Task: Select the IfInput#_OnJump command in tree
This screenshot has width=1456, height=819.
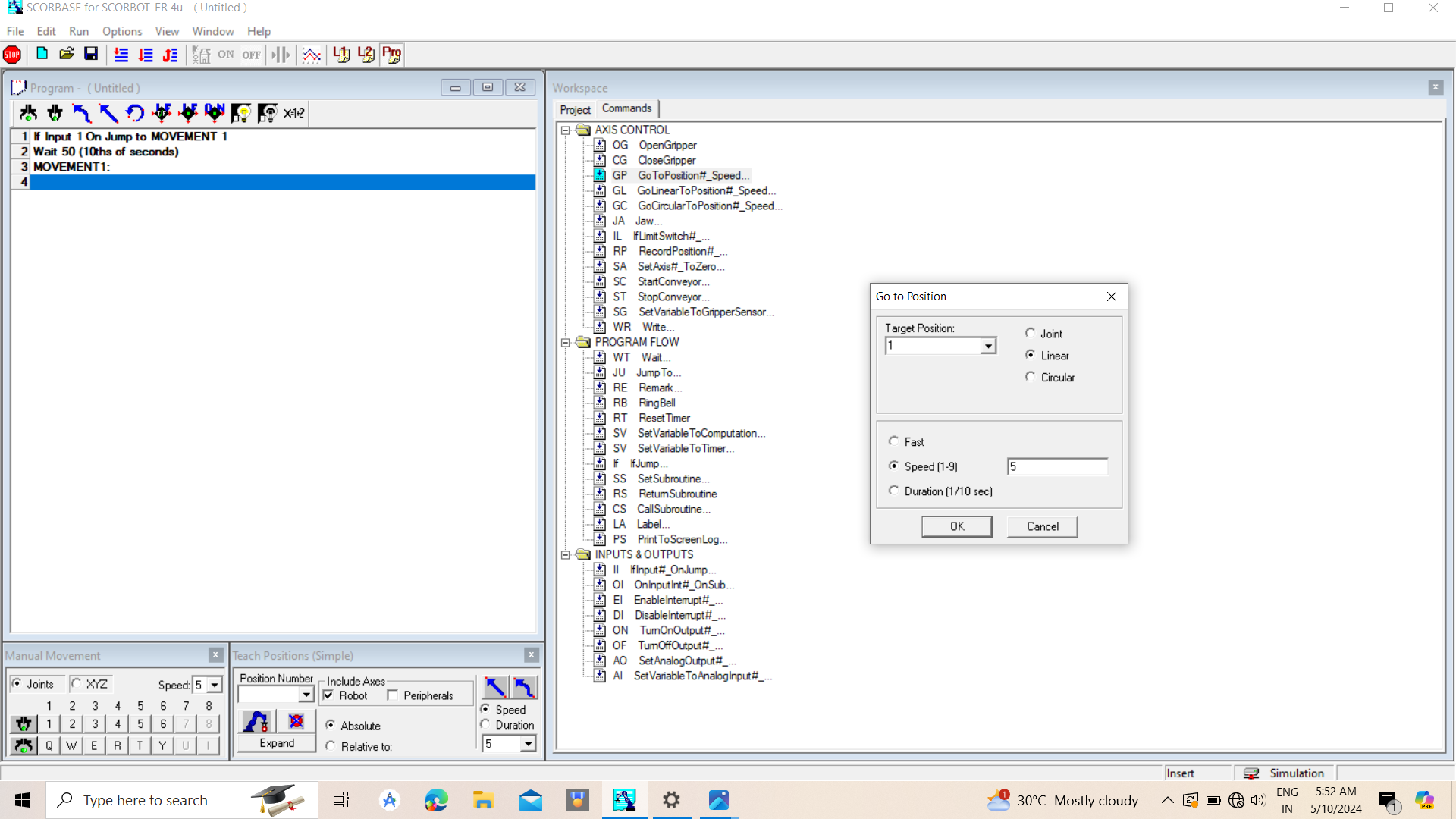Action: pos(673,570)
